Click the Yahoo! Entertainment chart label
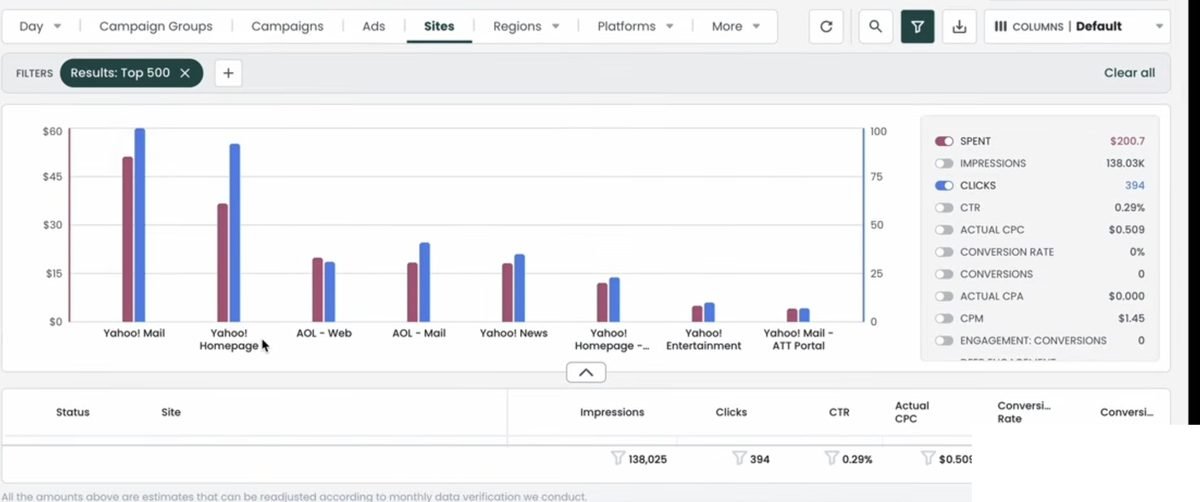 click(703, 340)
